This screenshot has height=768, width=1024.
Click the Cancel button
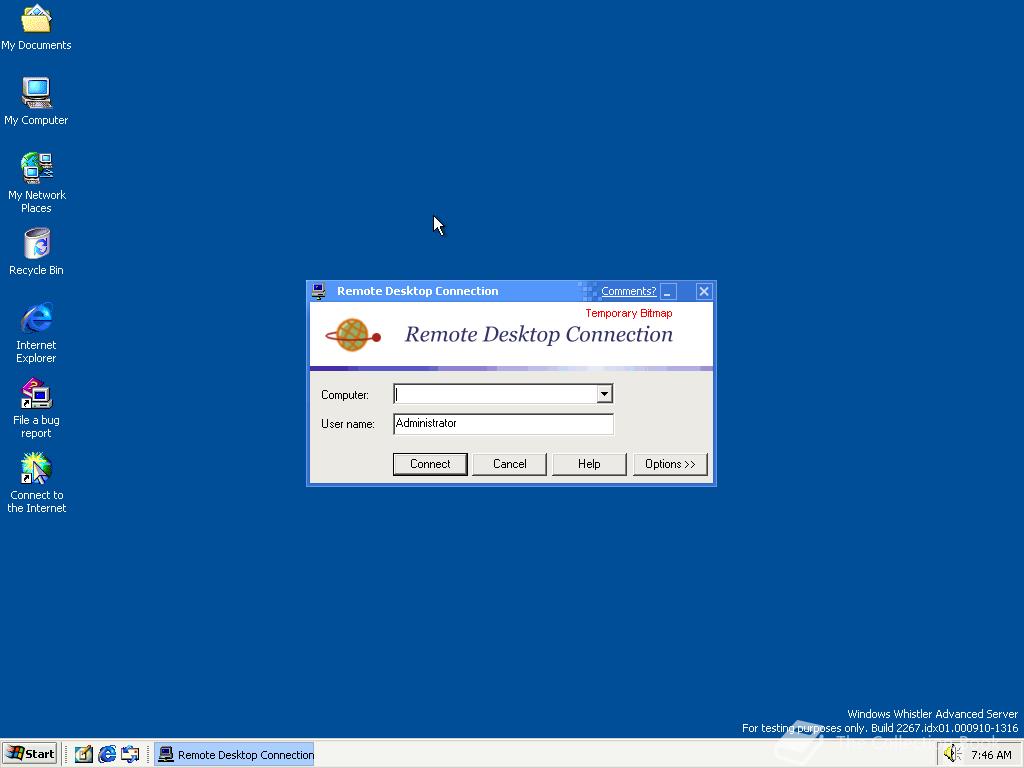point(509,464)
